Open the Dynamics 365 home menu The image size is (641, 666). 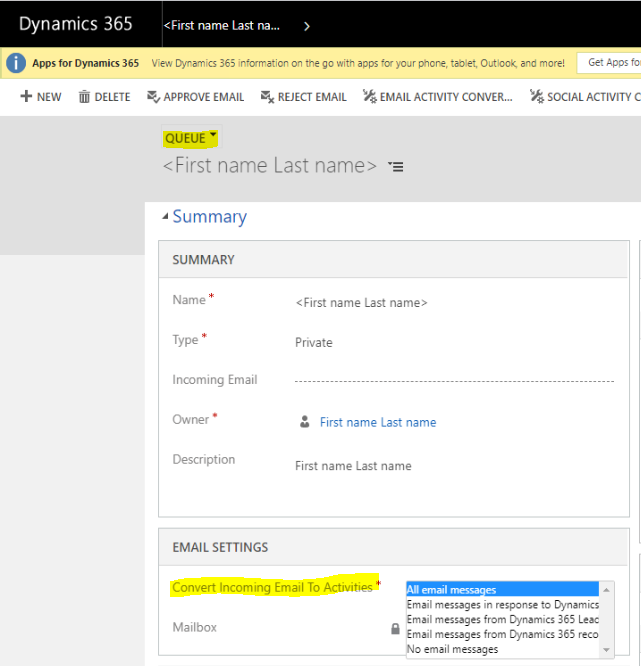(75, 24)
